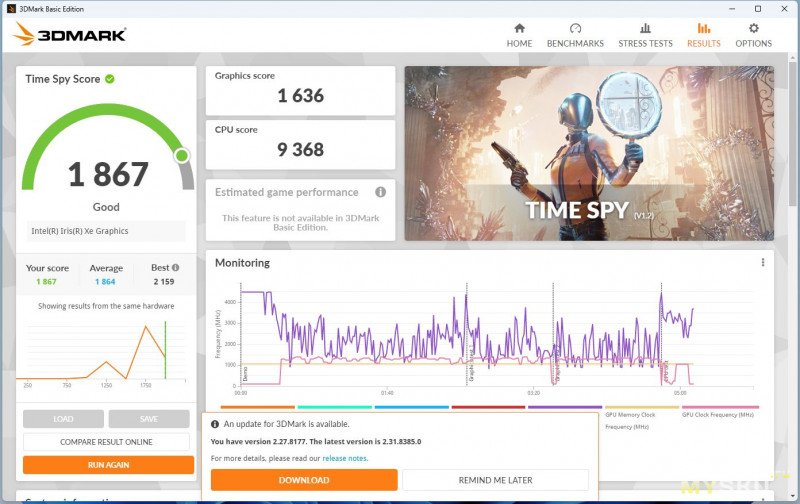Image resolution: width=800 pixels, height=504 pixels.
Task: Click the Intel(R) Iris(R) Xe Graphics label
Action: tap(80, 231)
